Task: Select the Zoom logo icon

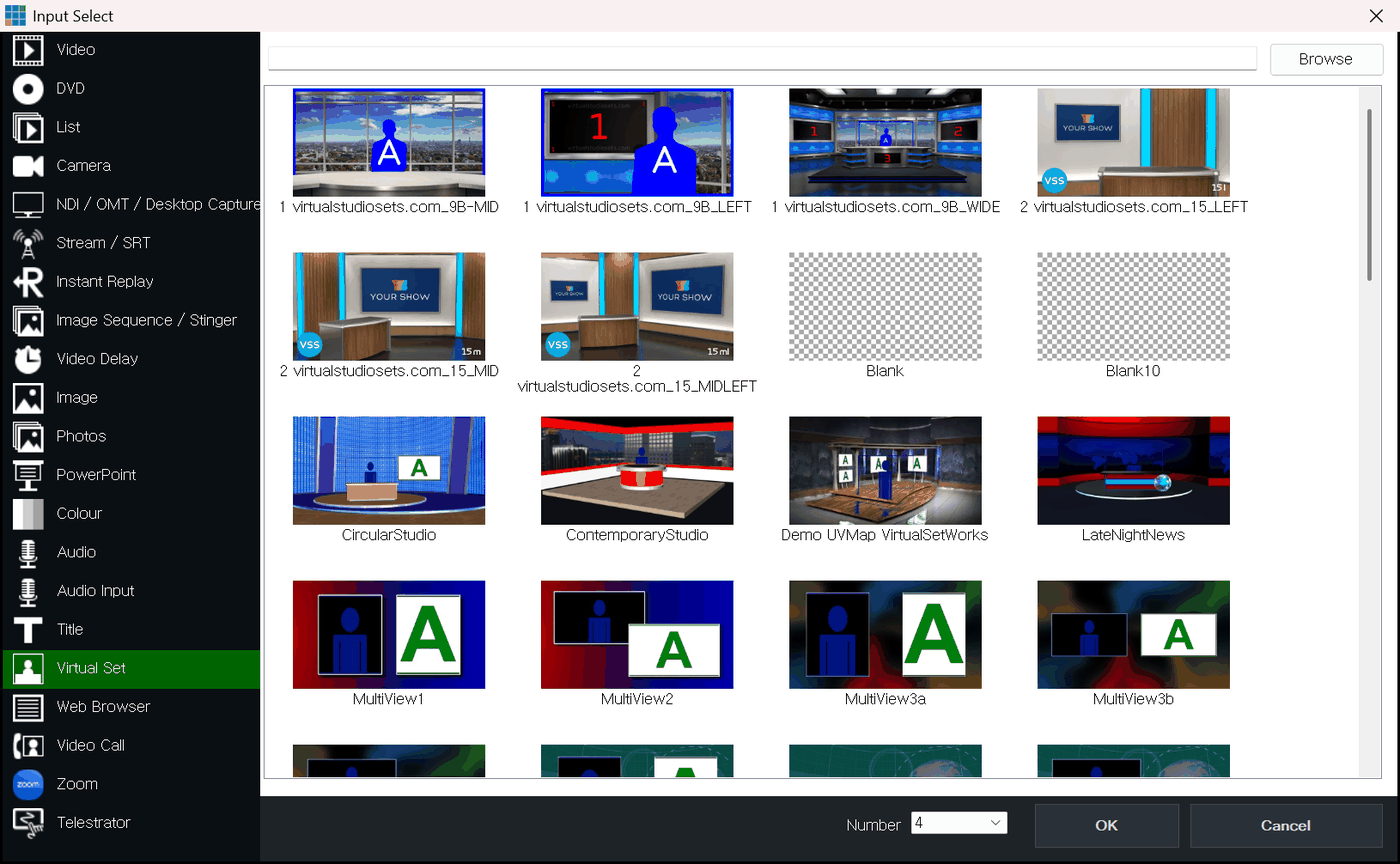Action: (28, 784)
